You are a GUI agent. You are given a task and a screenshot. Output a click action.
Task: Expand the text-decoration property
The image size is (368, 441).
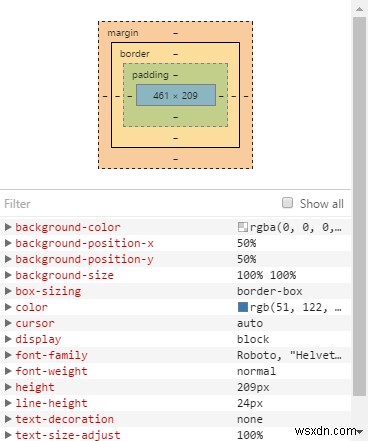click(8, 419)
